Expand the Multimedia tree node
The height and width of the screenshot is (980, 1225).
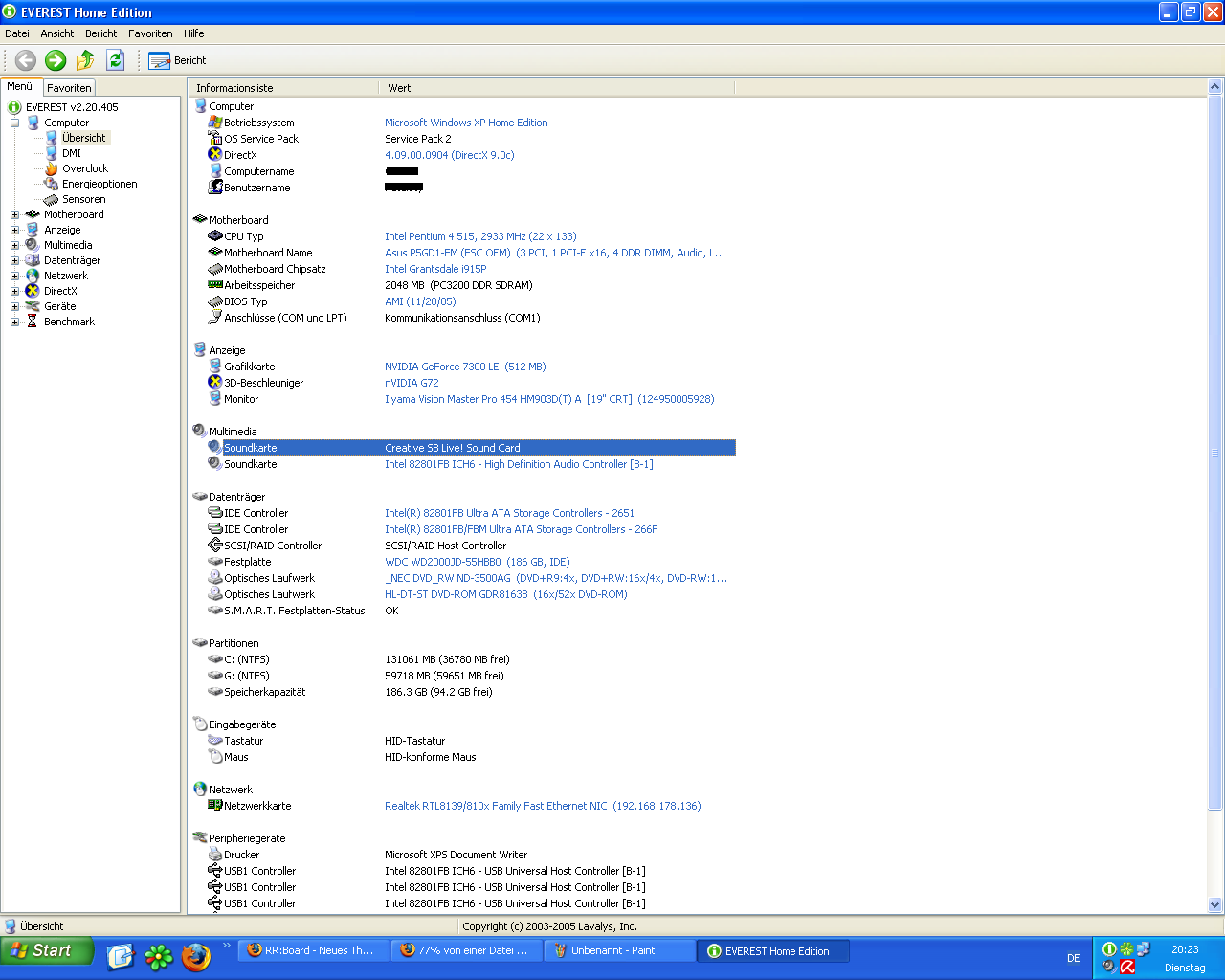point(14,245)
